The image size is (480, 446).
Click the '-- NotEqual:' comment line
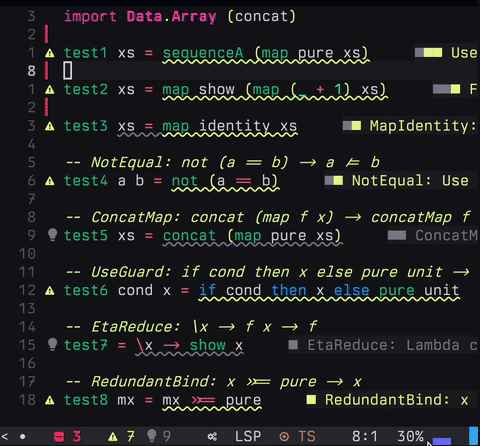click(x=223, y=162)
